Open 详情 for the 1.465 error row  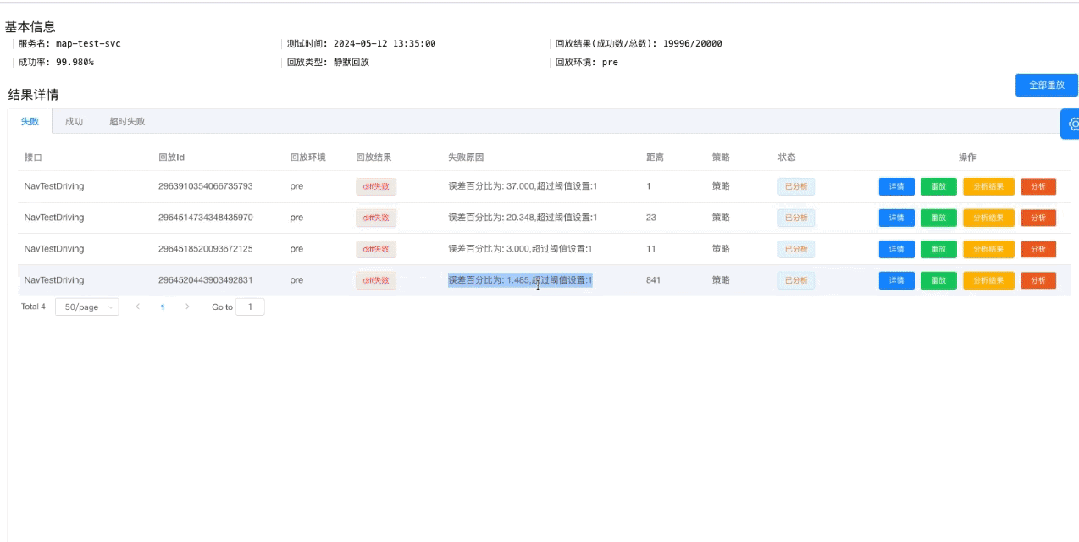pyautogui.click(x=897, y=281)
